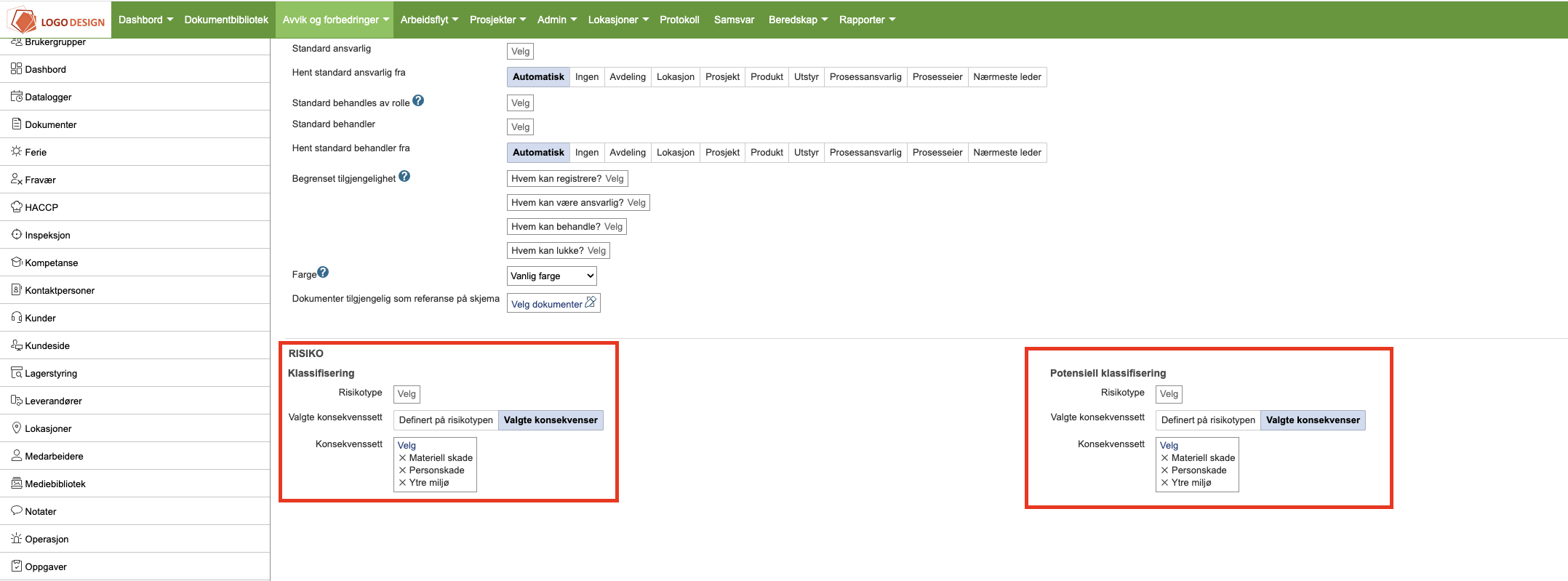Viewport: 1568px width, 581px height.
Task: Expand the Avvik og forbedringer menu
Action: 335,20
